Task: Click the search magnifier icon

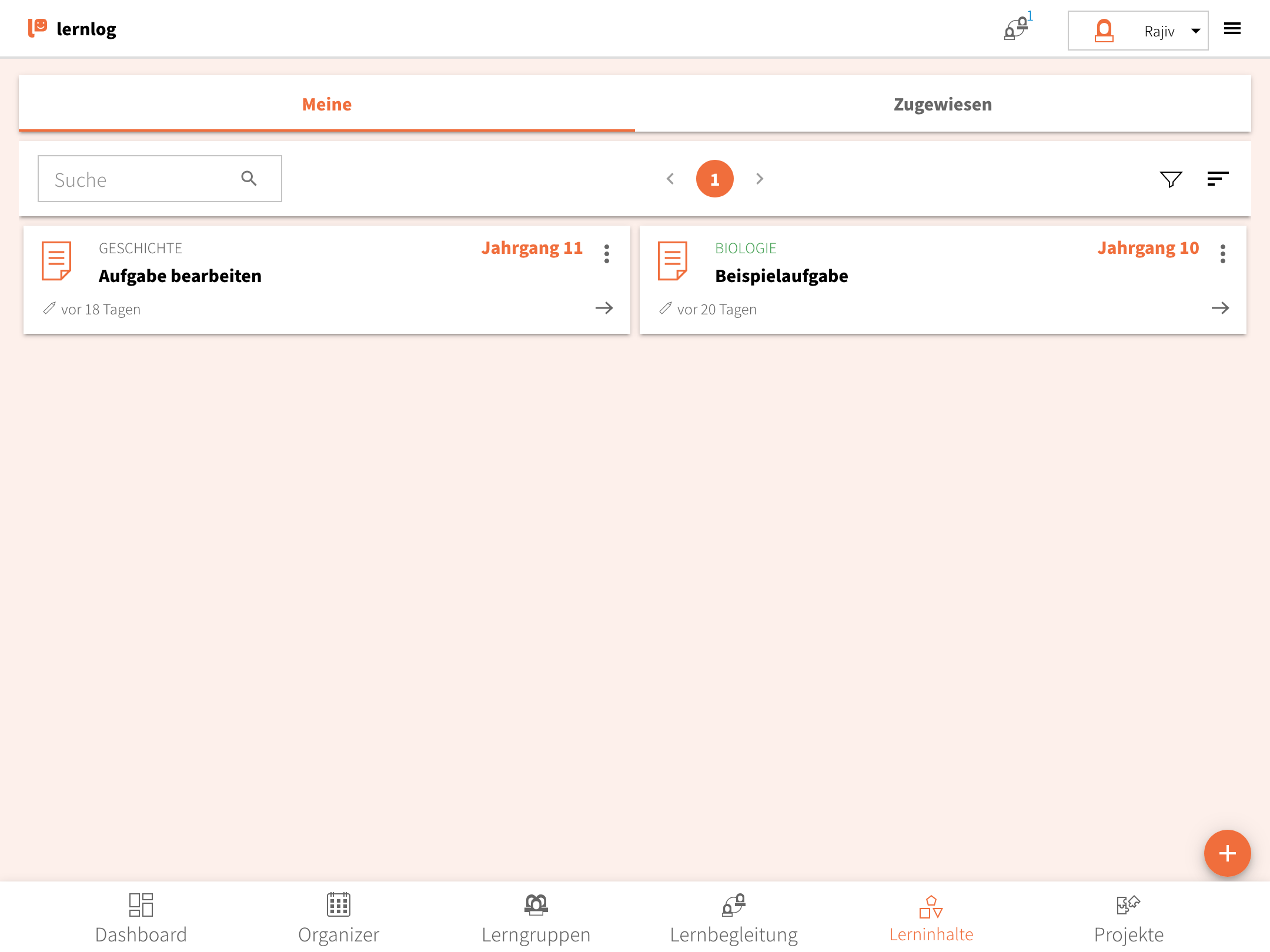Action: 249,179
